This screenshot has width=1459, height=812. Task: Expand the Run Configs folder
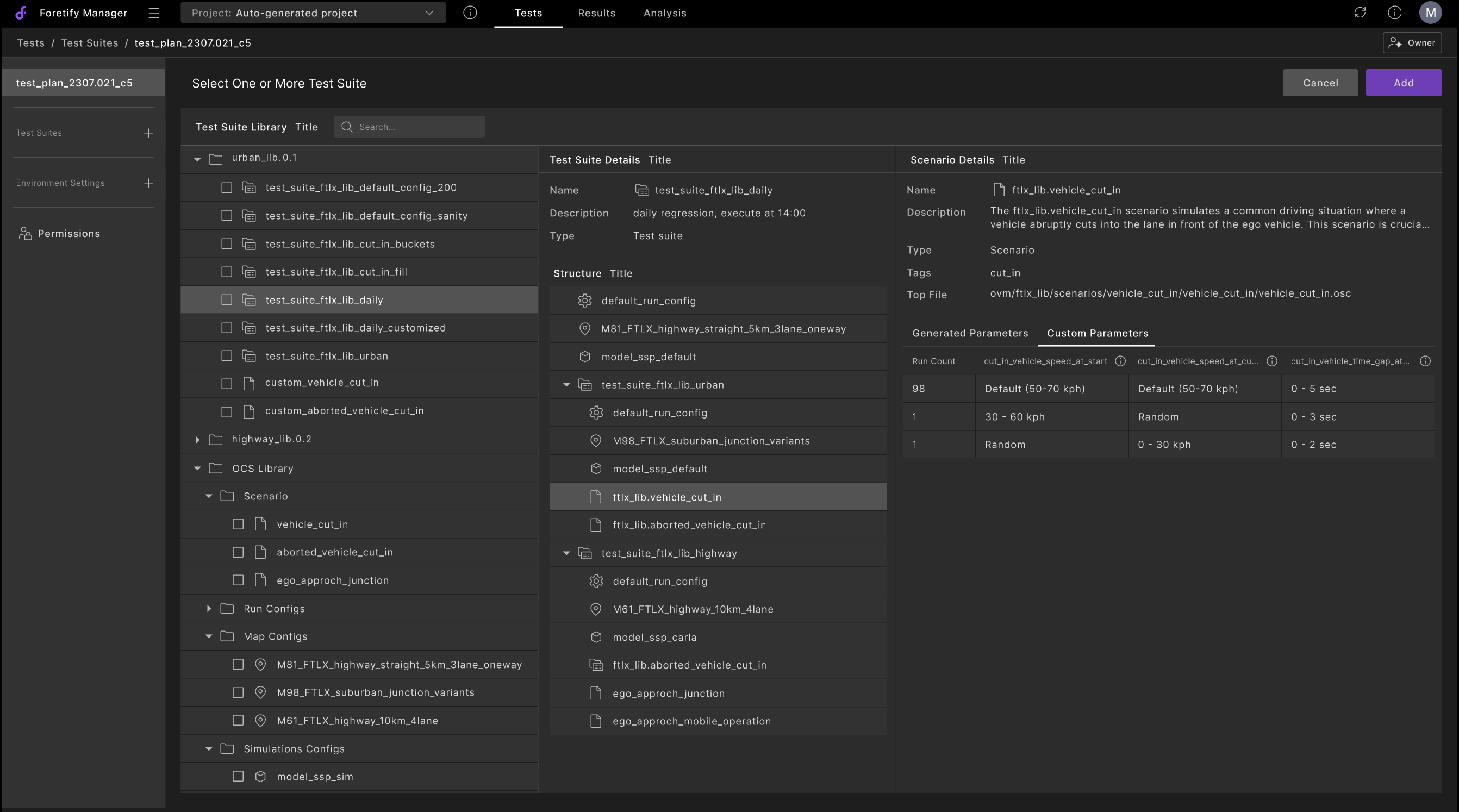click(208, 608)
